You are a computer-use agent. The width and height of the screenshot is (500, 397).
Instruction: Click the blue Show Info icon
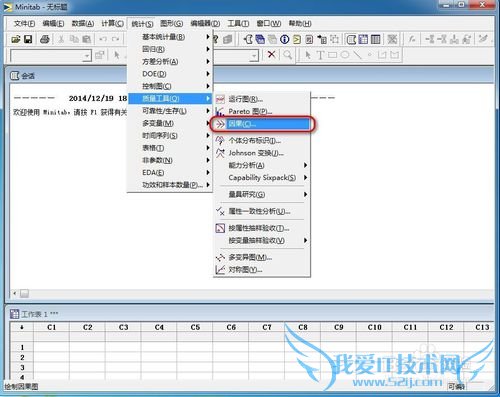[284, 39]
